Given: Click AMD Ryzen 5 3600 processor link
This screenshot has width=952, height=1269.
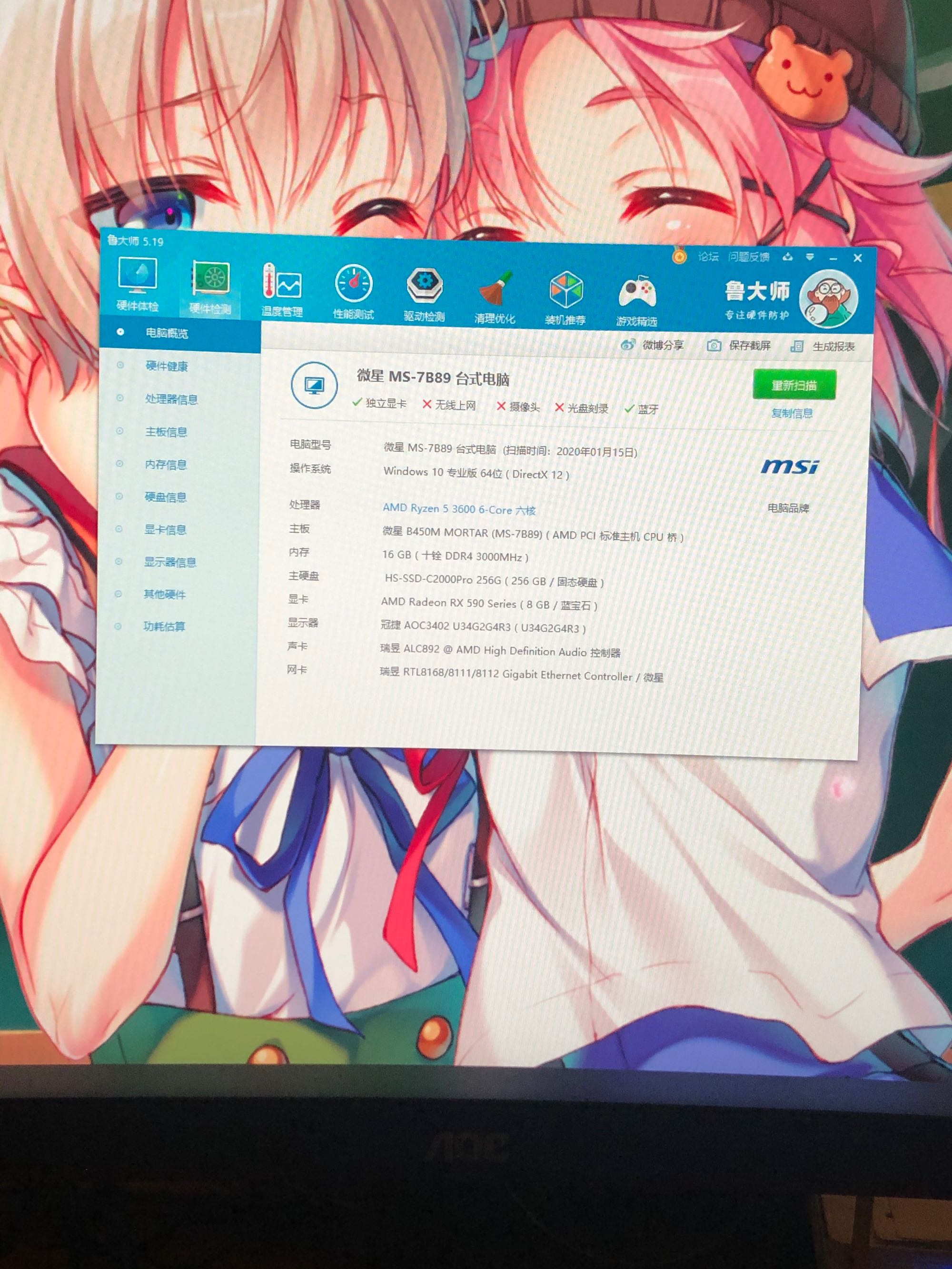Looking at the screenshot, I should (459, 509).
